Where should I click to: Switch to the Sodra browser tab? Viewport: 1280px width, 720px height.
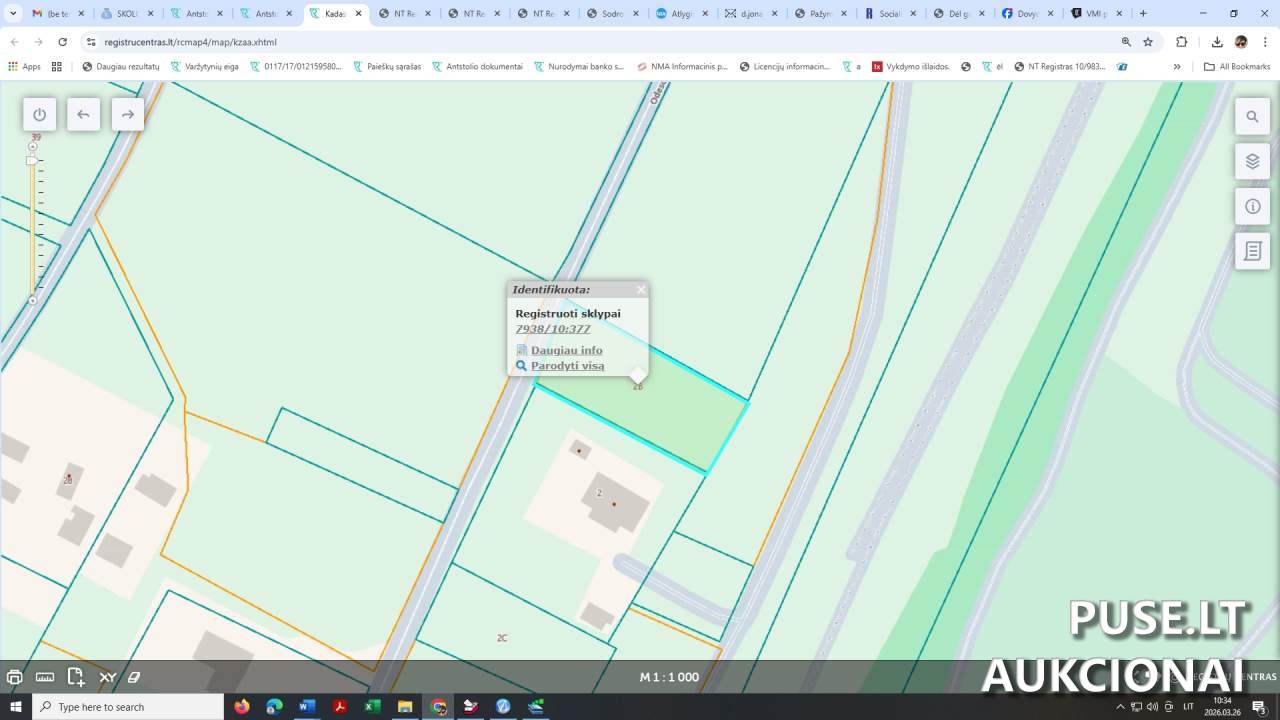pyautogui.click(x=612, y=14)
